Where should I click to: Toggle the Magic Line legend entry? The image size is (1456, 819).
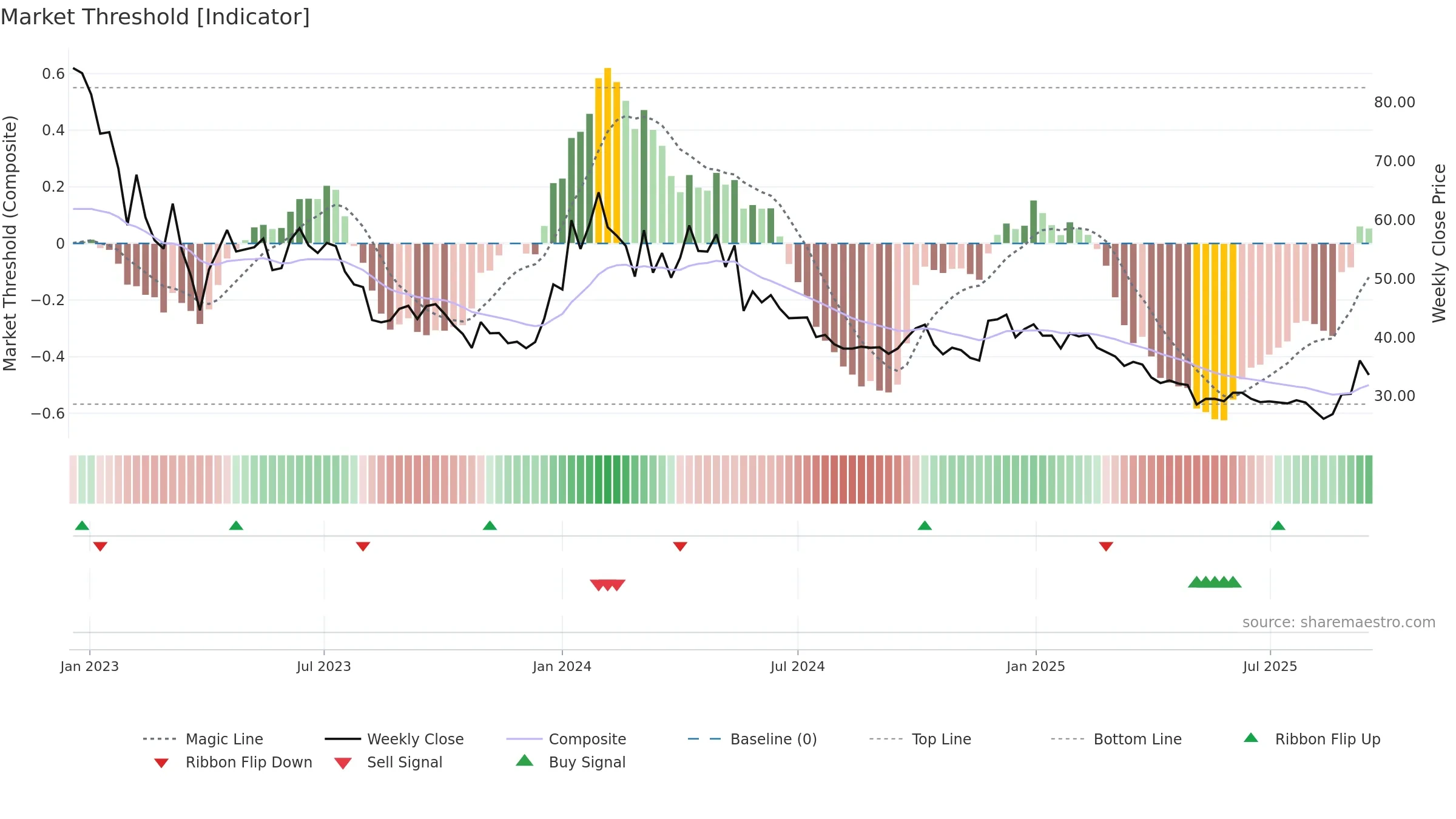[x=203, y=739]
